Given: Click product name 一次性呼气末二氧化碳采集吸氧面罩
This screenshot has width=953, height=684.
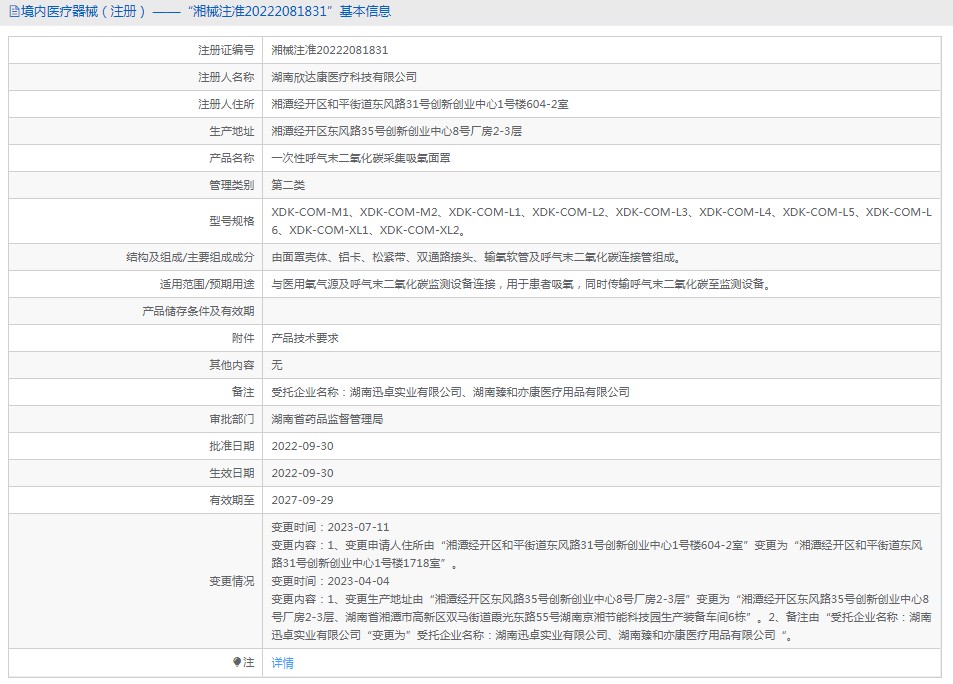Looking at the screenshot, I should coord(361,158).
